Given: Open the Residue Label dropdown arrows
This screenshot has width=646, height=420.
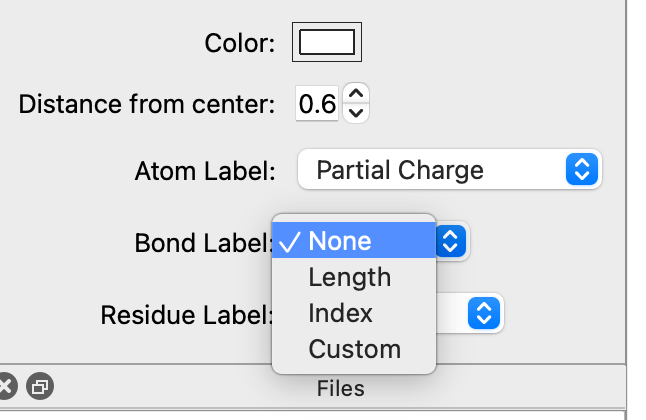Looking at the screenshot, I should pos(484,314).
